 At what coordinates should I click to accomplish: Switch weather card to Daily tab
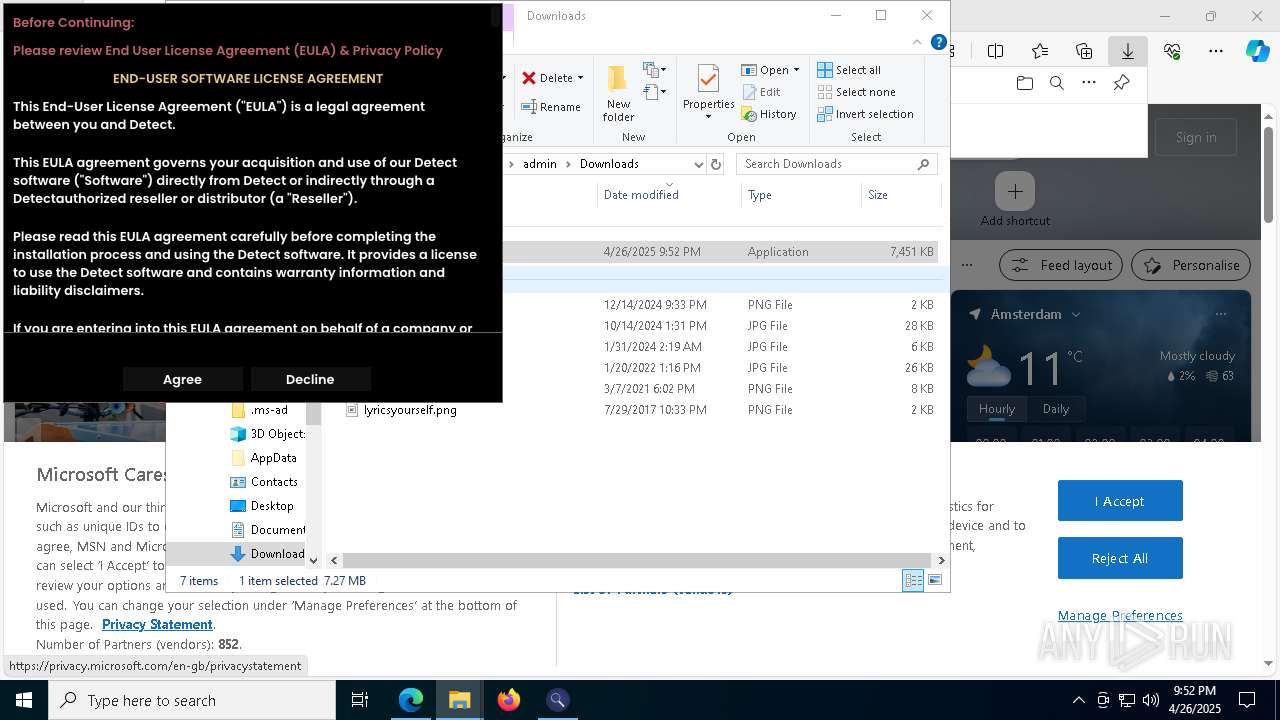(x=1056, y=409)
